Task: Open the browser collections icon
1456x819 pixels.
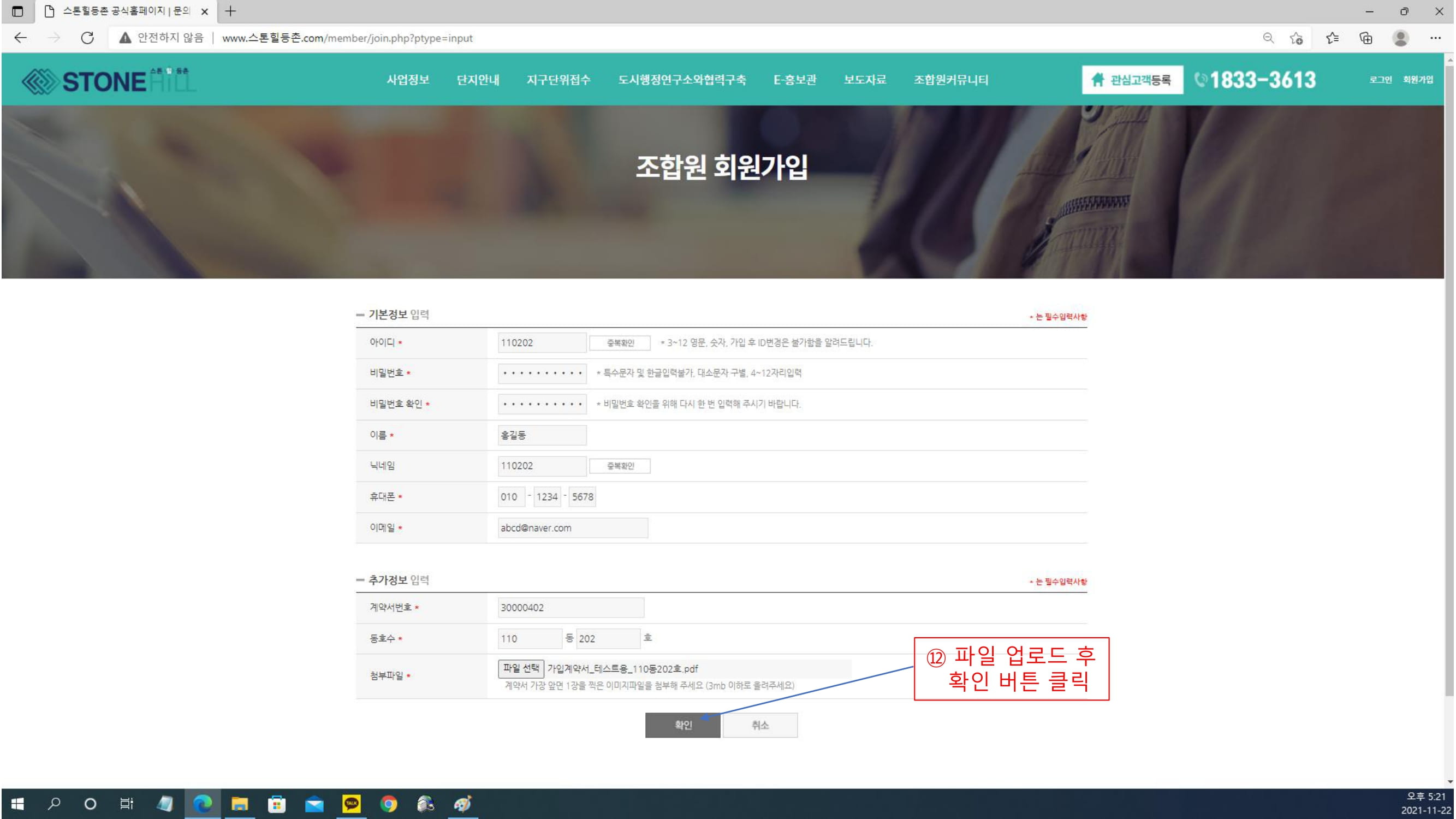Action: (1365, 38)
